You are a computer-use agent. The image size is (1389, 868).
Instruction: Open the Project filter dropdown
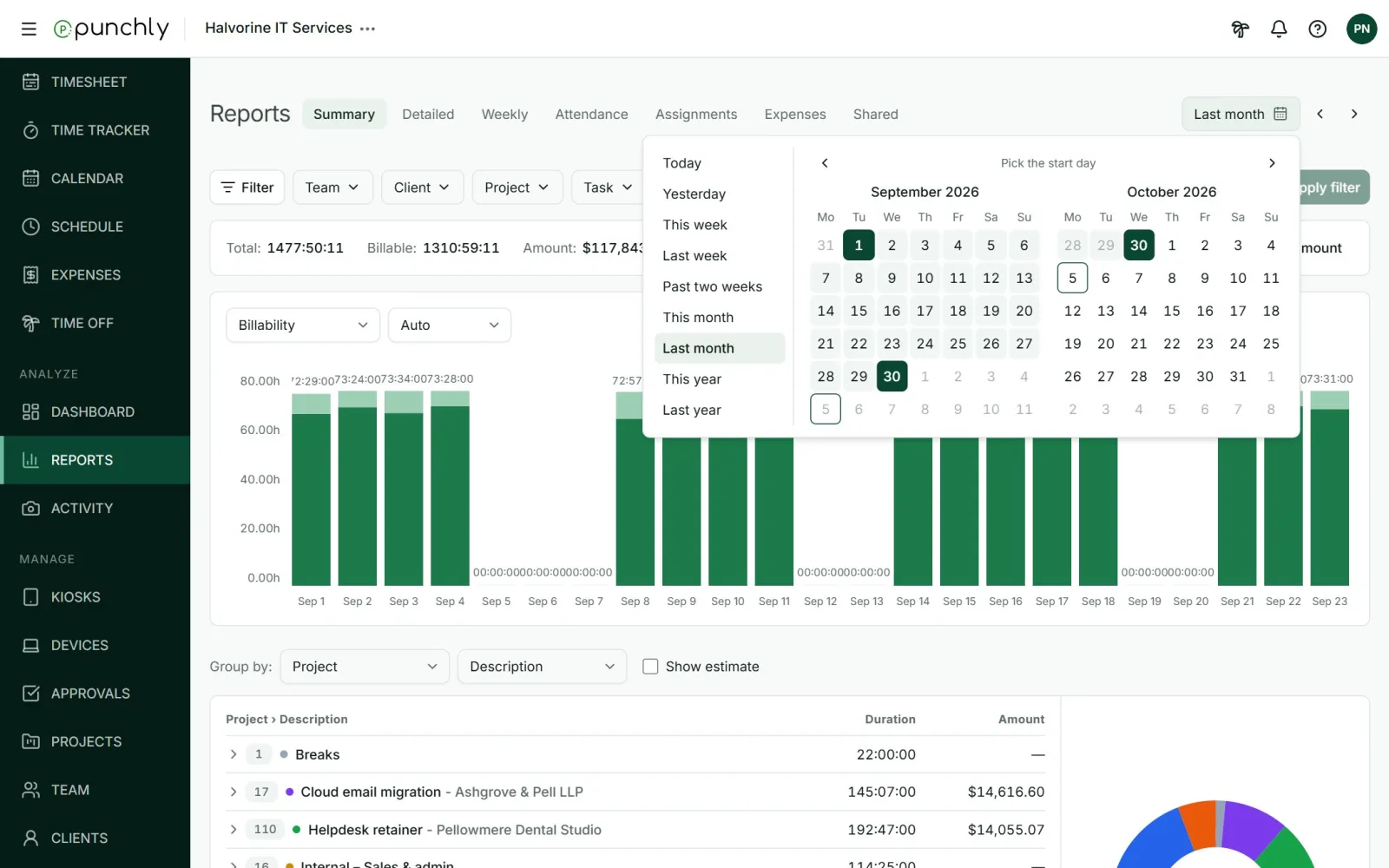click(x=517, y=187)
